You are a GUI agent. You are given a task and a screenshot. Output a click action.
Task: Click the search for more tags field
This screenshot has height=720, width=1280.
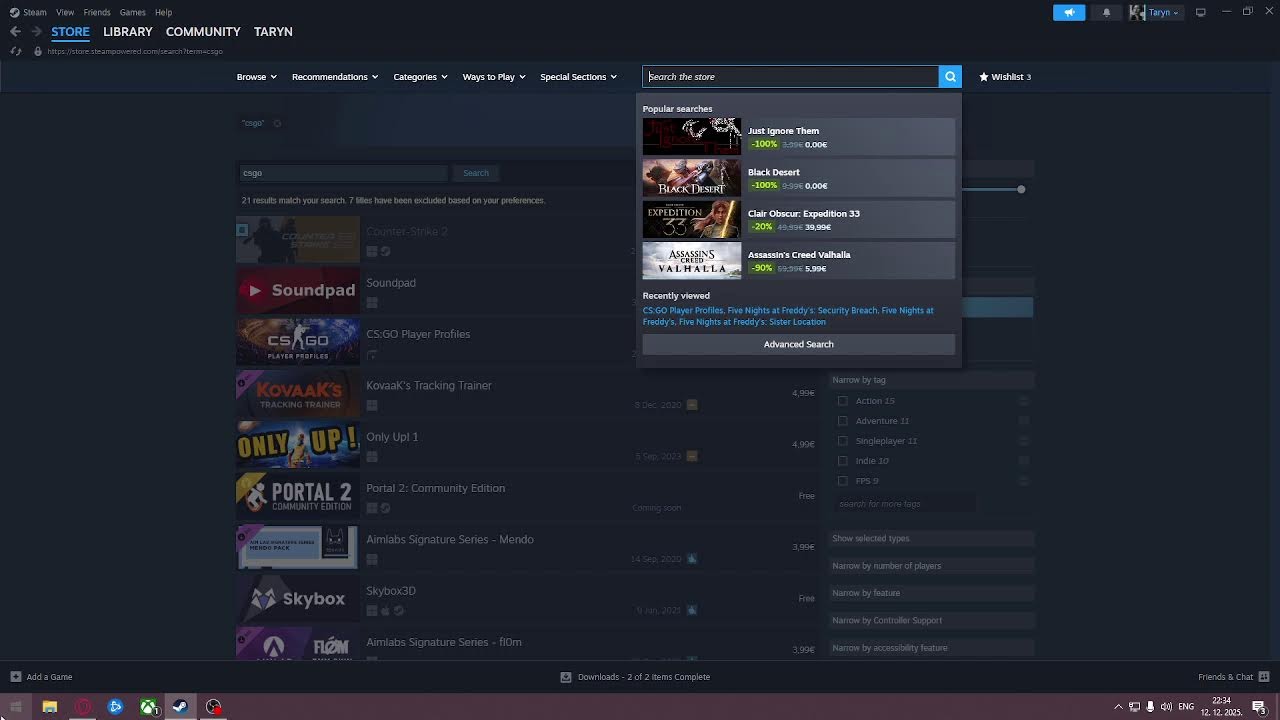coord(905,504)
